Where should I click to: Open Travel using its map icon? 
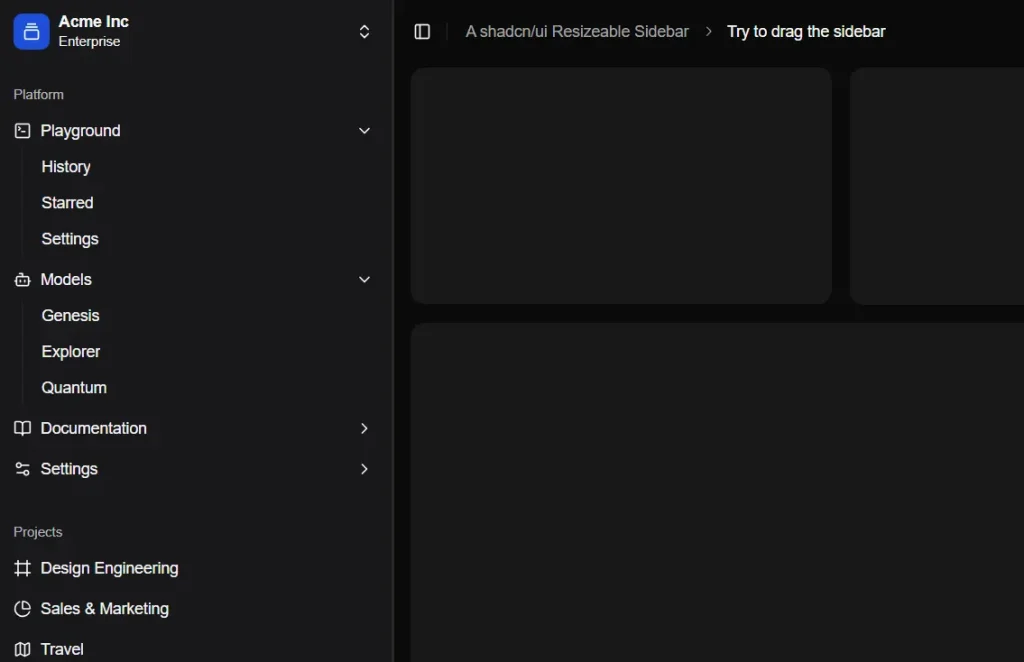click(x=22, y=648)
